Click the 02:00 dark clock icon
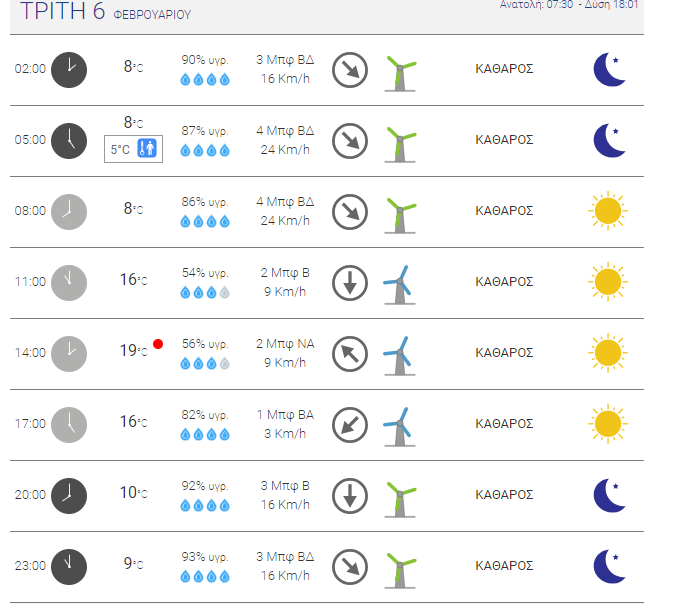This screenshot has width=692, height=604. click(69, 70)
